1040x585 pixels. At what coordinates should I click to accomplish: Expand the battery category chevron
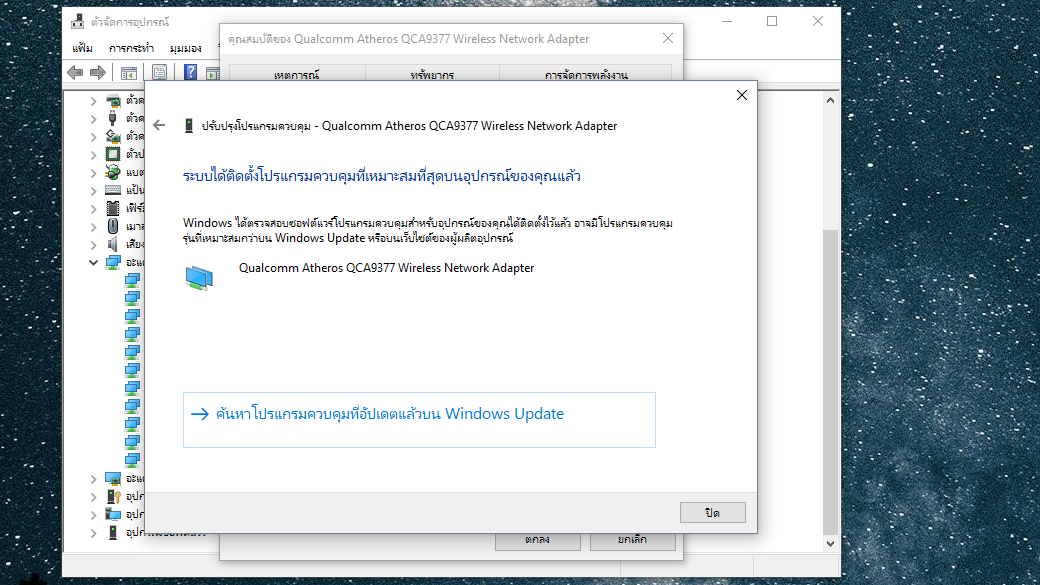tap(94, 172)
